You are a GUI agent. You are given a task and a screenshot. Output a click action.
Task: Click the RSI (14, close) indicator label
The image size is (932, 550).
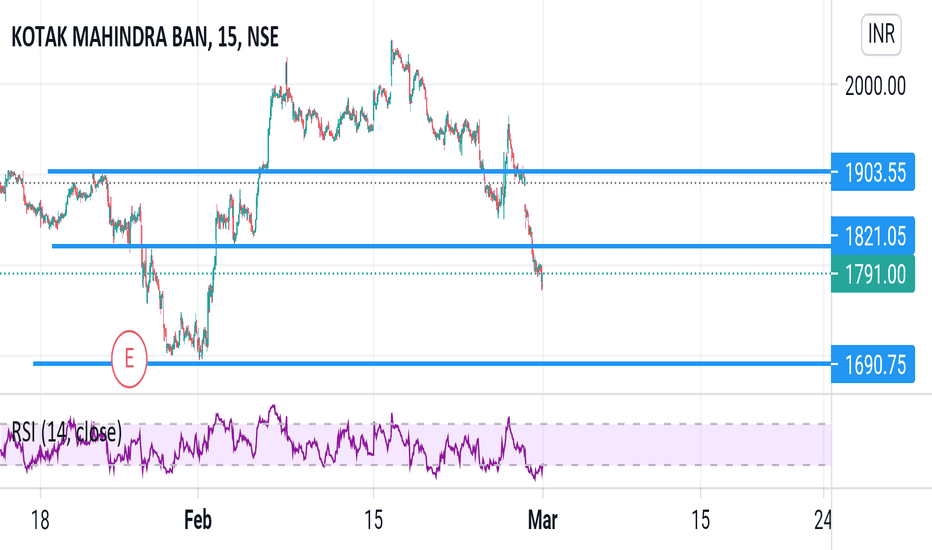67,432
